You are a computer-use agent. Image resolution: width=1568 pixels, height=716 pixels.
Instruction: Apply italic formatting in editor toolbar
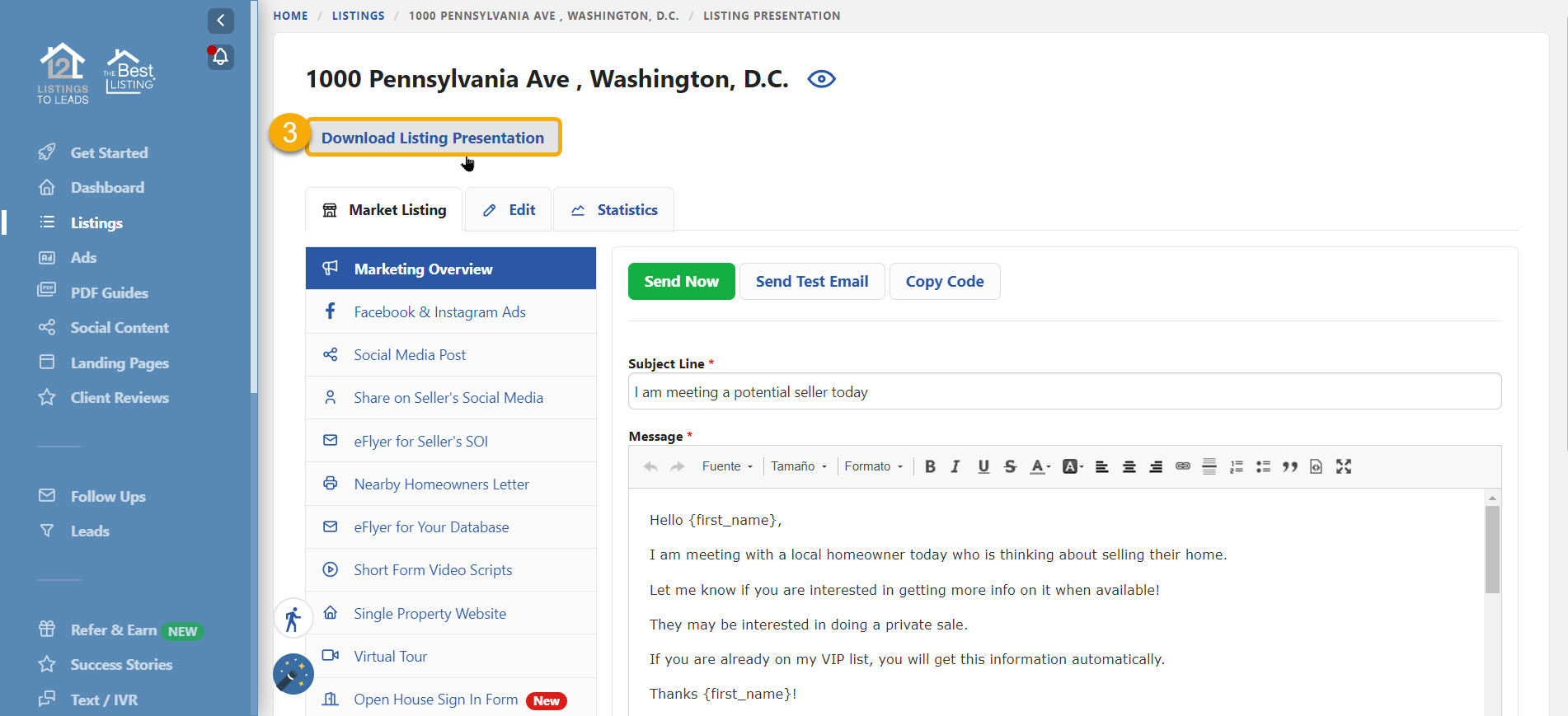(955, 466)
